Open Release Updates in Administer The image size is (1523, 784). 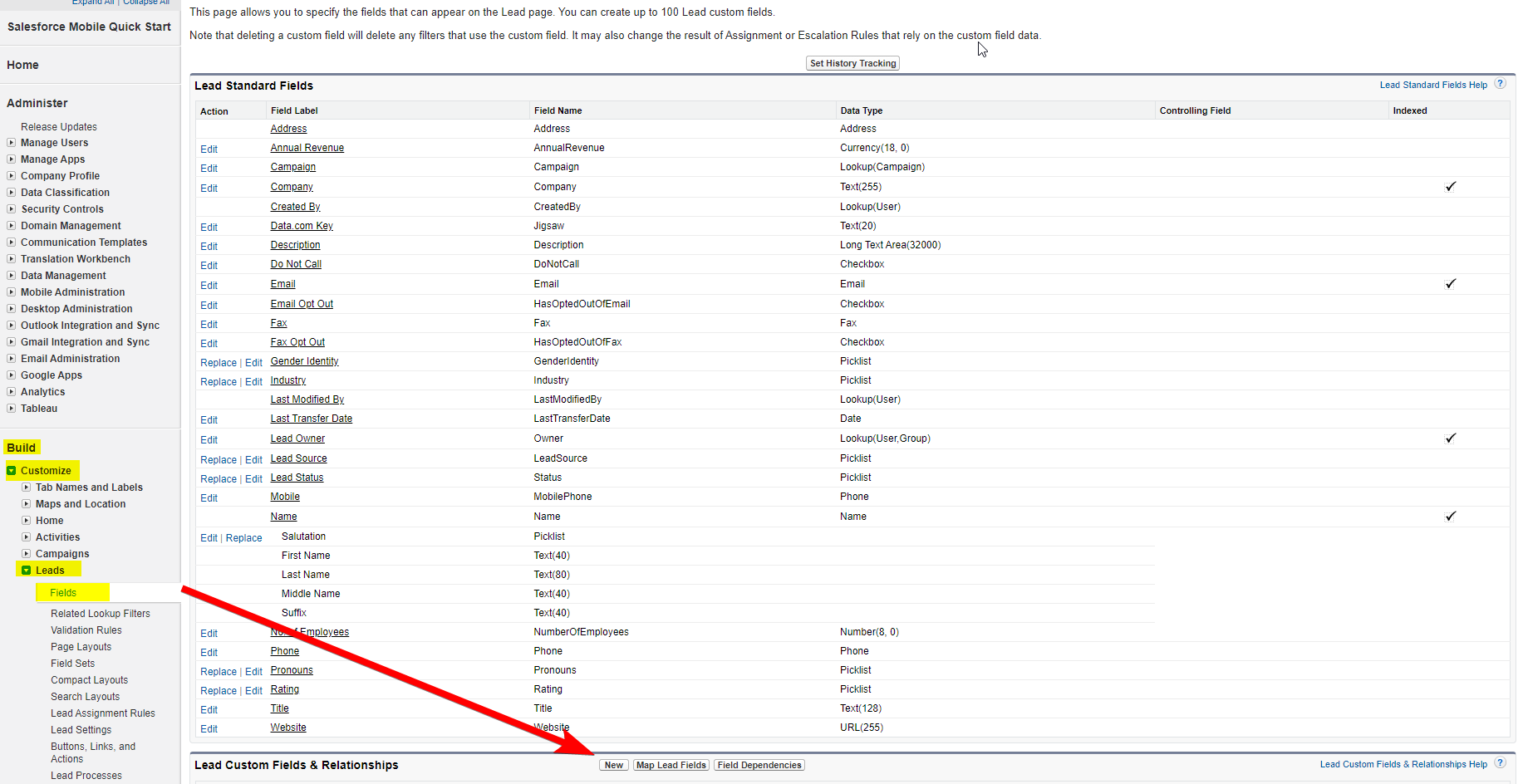point(59,127)
